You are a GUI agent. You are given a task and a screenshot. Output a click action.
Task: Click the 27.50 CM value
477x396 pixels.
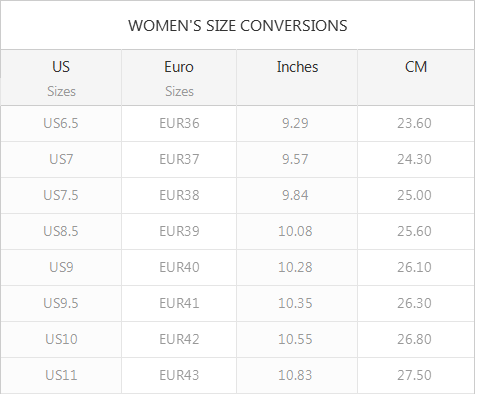point(414,375)
